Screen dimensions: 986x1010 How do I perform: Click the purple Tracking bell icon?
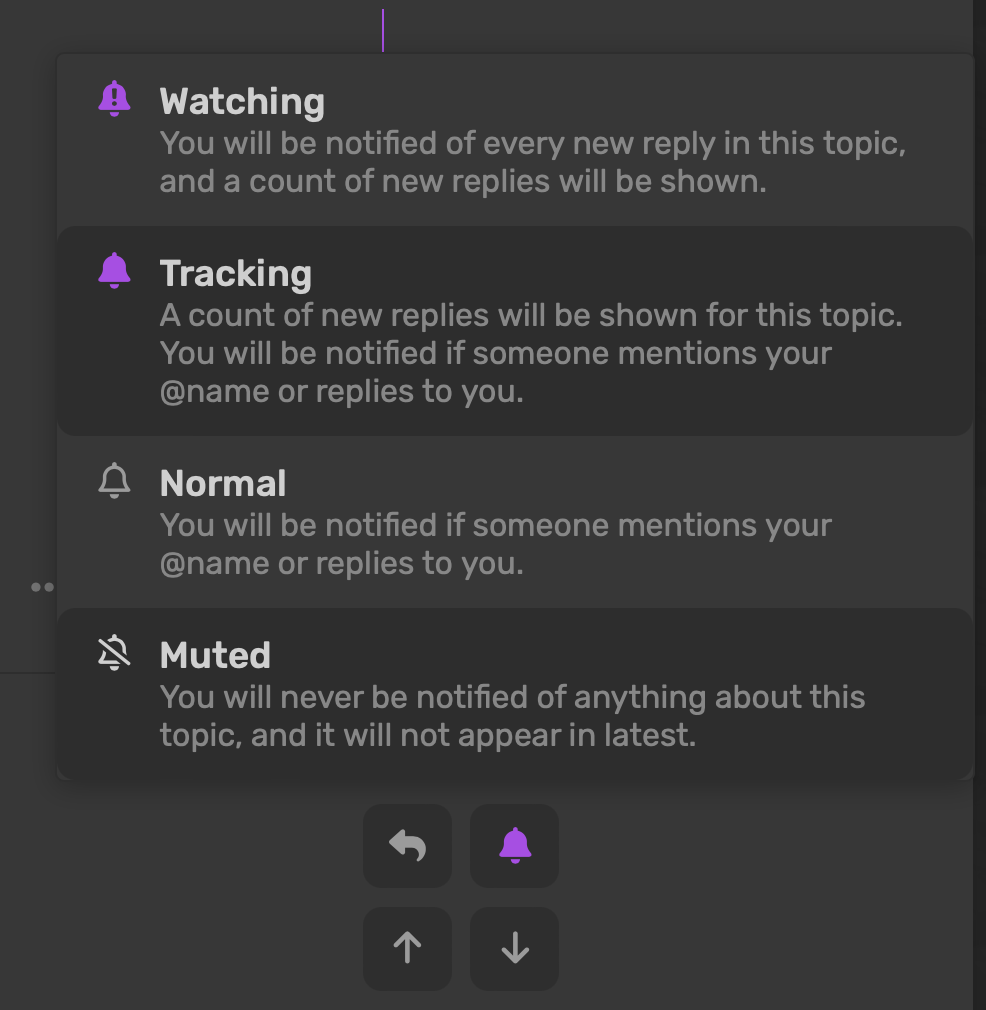pyautogui.click(x=114, y=271)
